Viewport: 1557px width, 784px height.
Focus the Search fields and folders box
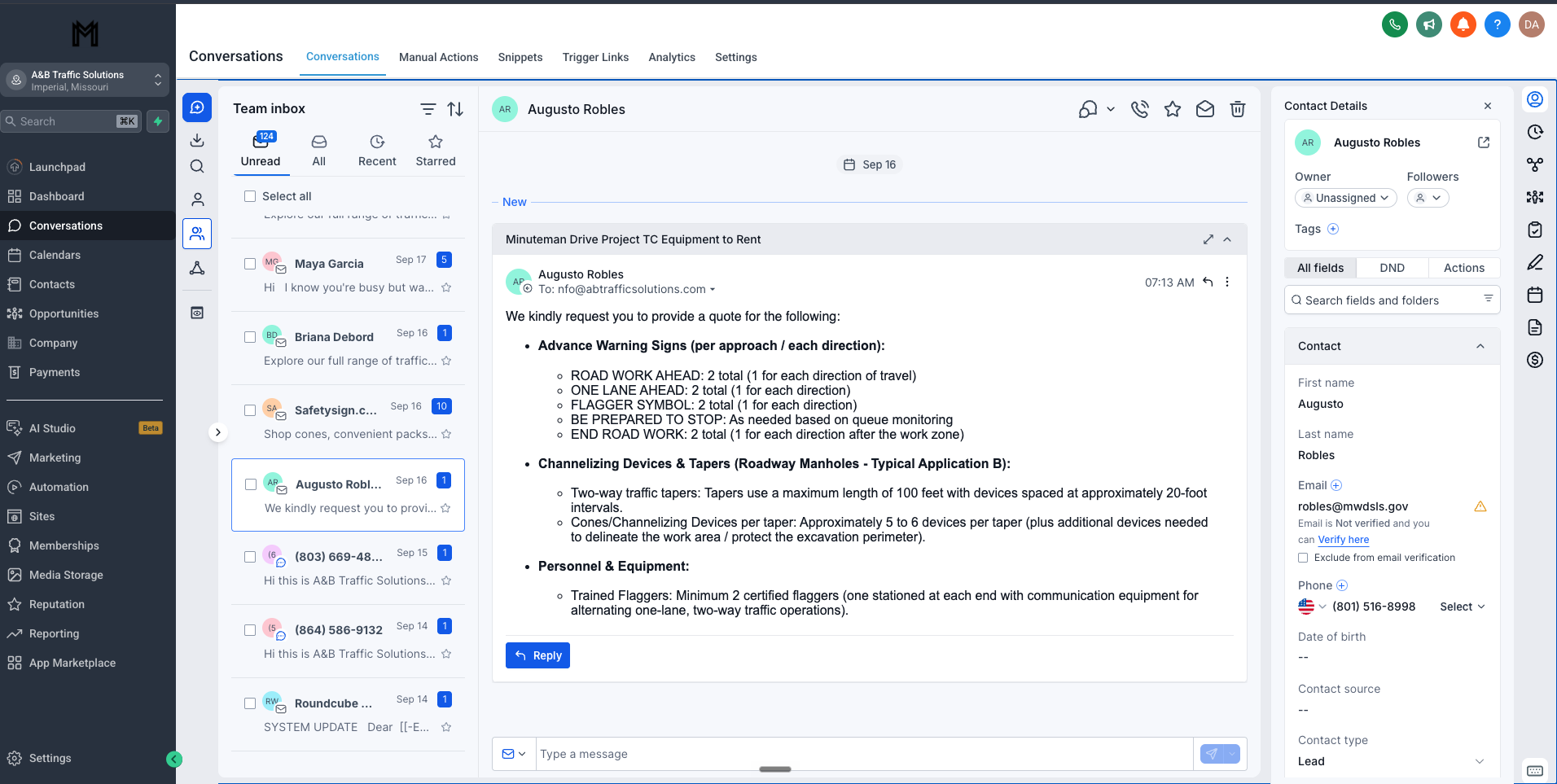click(1392, 300)
